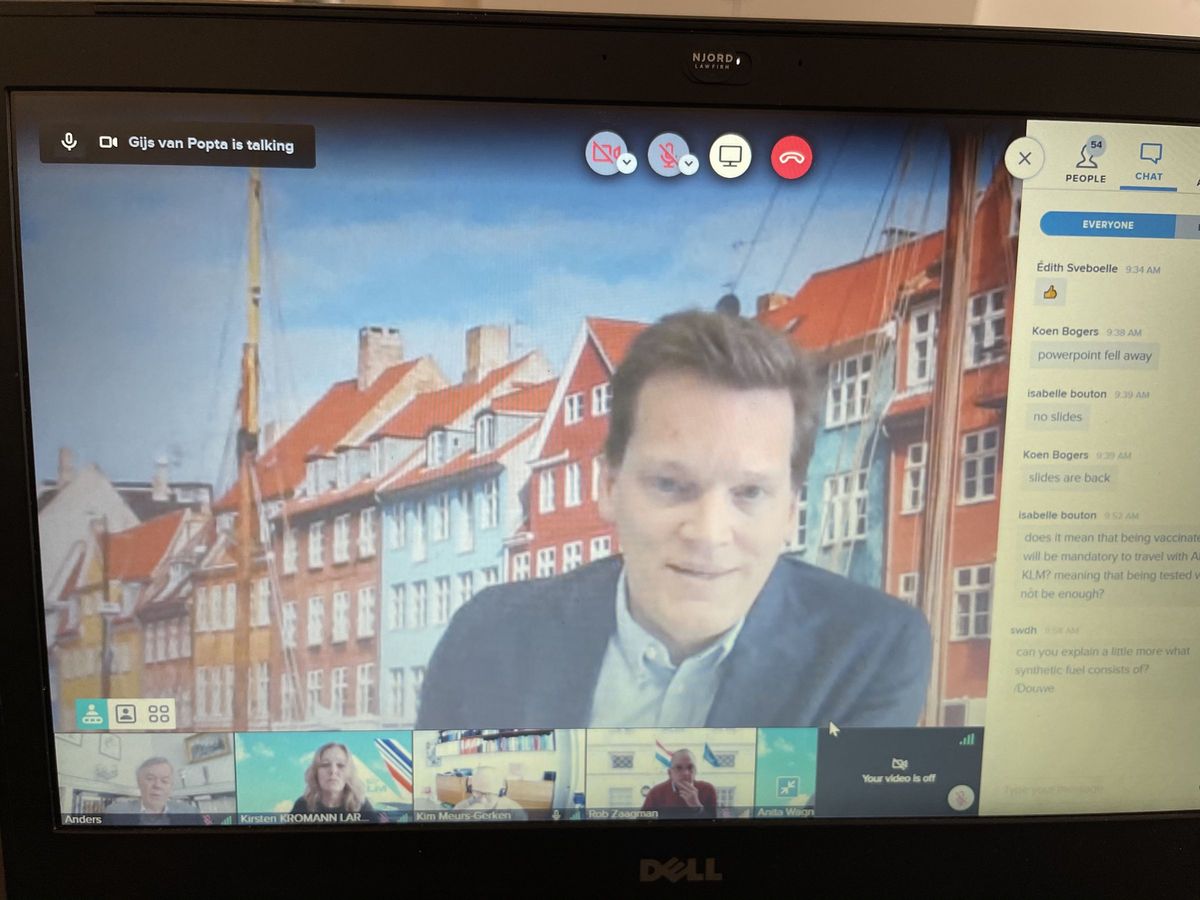1200x900 pixels.
Task: Click the microphone icon in the speaker banner
Action: tap(69, 142)
